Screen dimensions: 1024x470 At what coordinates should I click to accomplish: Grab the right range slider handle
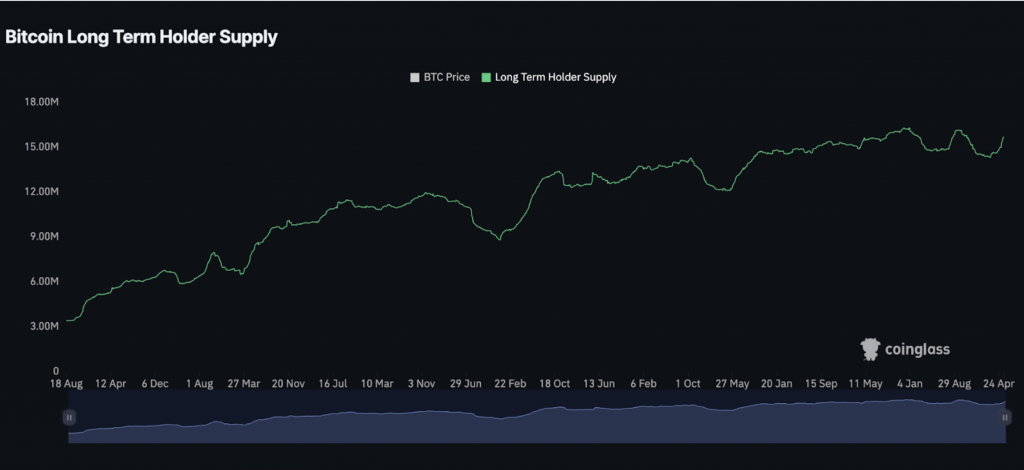[x=1006, y=417]
